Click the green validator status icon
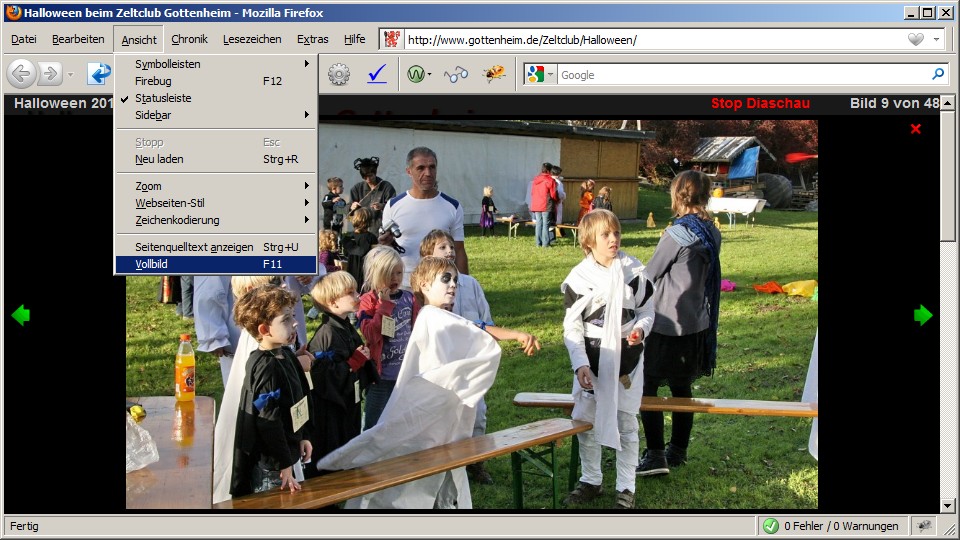 tap(771, 526)
